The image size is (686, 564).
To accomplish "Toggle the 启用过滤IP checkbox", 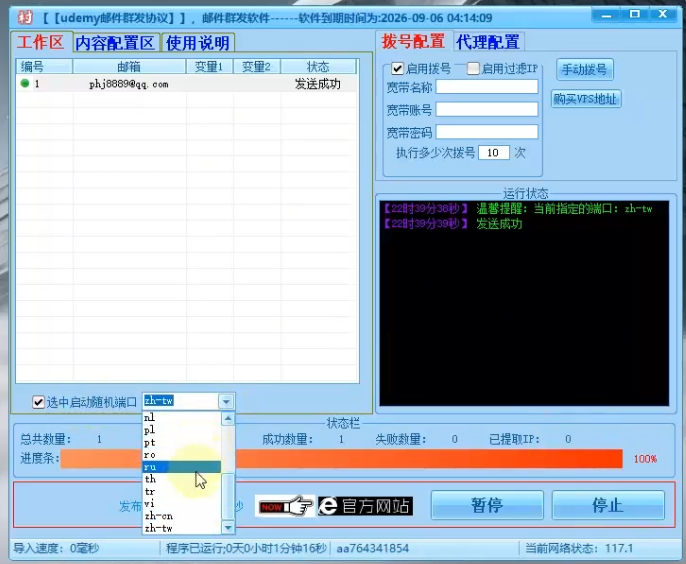I will [473, 69].
